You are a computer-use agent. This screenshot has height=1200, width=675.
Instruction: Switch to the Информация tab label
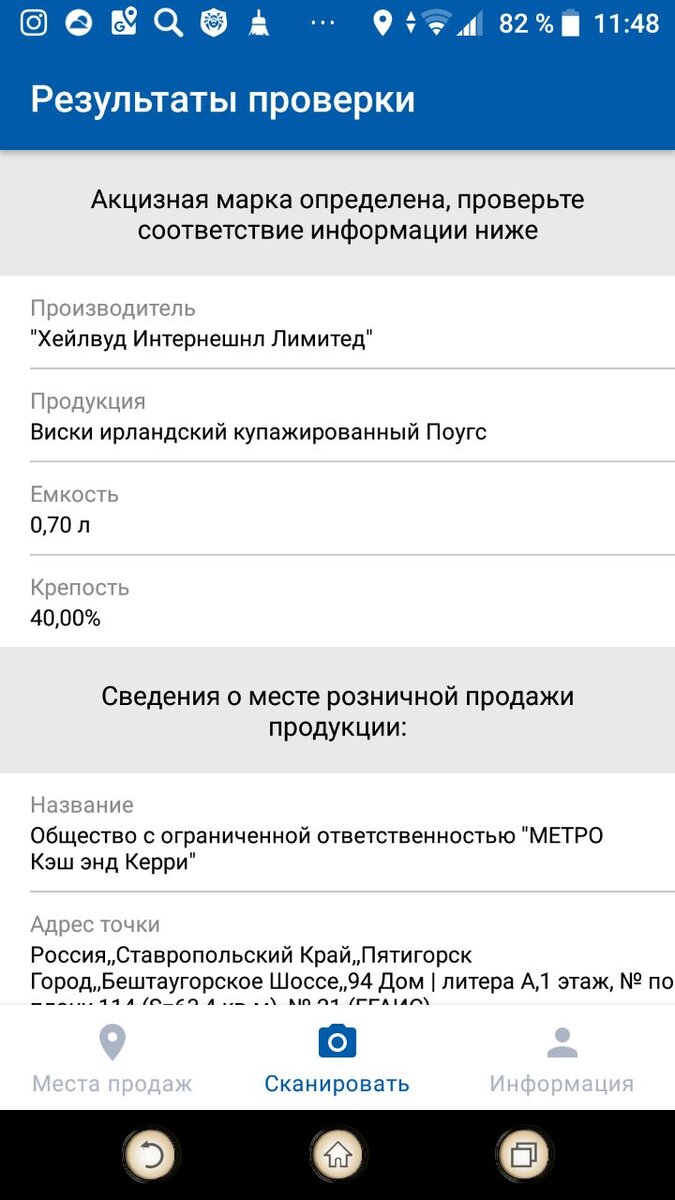click(562, 1084)
